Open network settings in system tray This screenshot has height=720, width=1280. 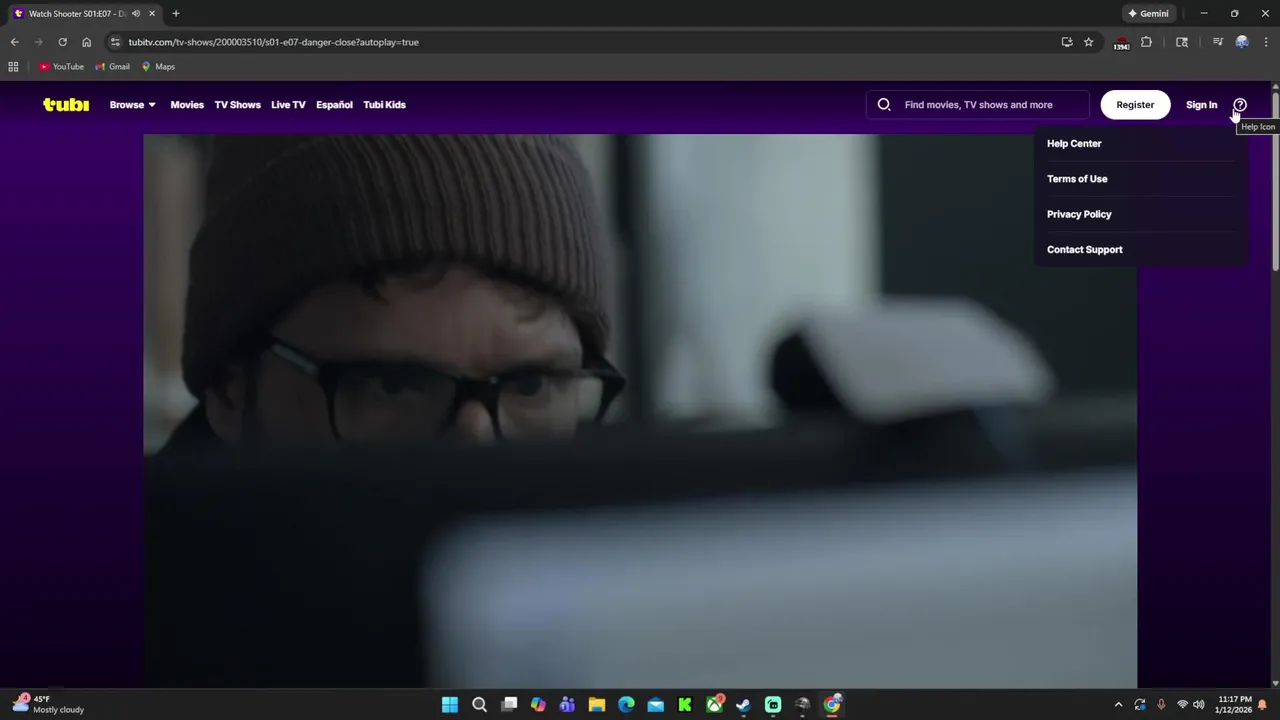(x=1182, y=705)
